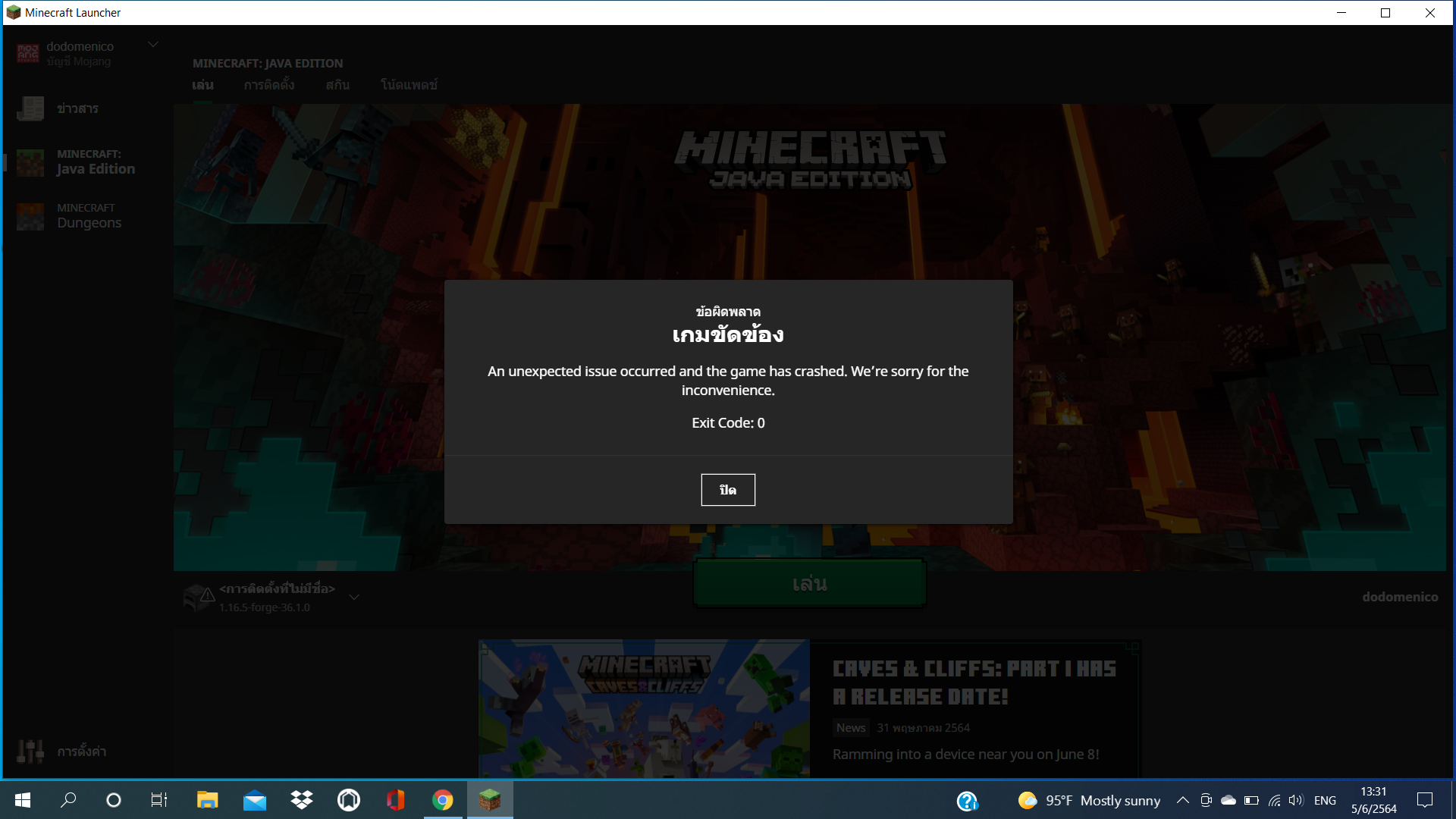Show hidden system tray icons

(x=1183, y=800)
